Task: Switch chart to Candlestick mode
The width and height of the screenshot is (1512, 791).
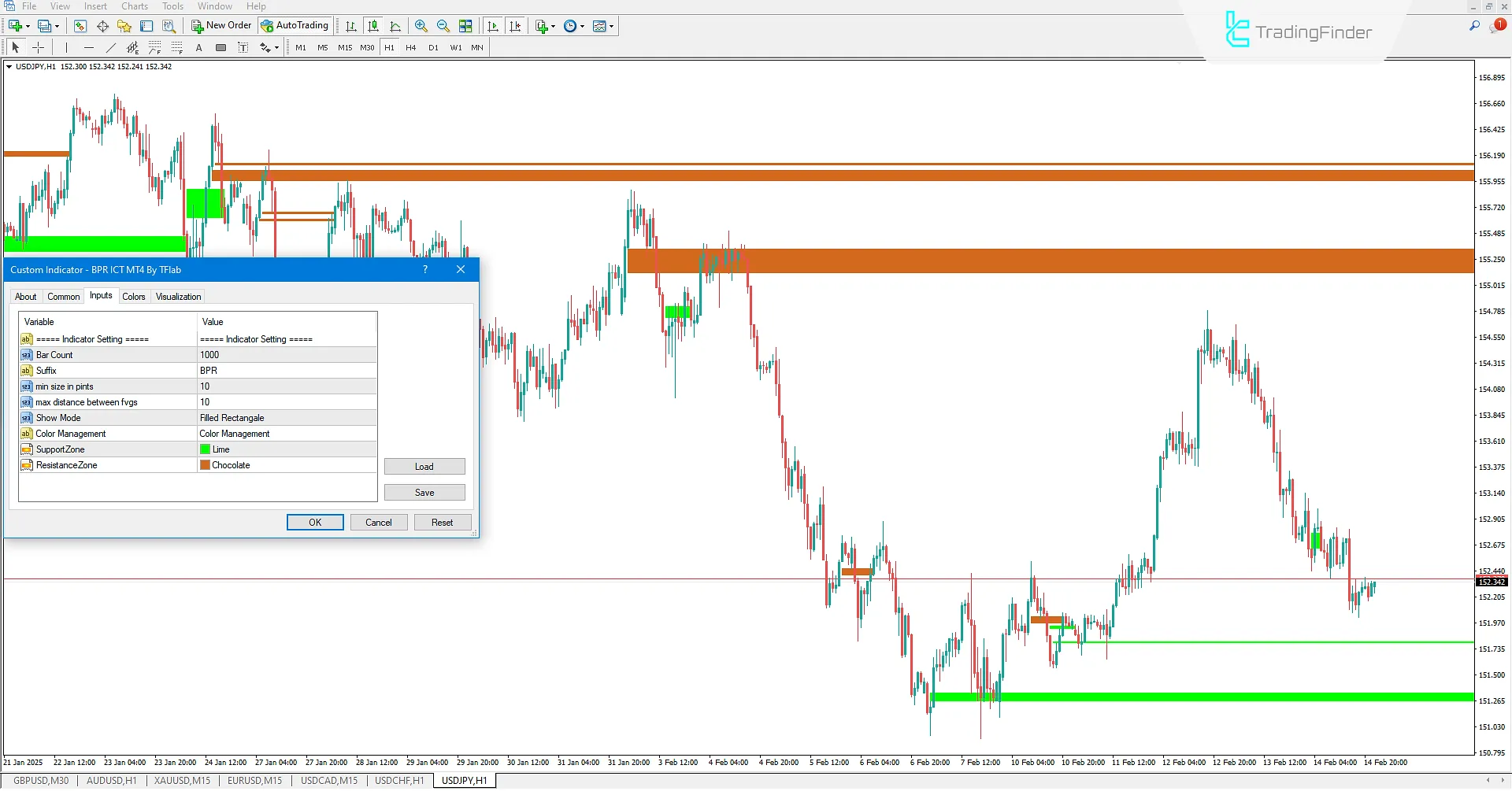Action: [373, 26]
